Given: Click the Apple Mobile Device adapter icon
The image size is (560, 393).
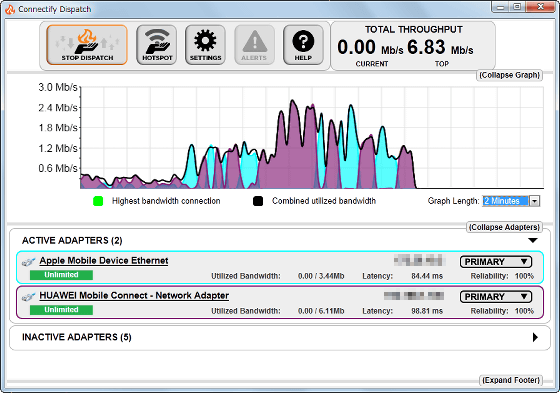Looking at the screenshot, I should (29, 262).
